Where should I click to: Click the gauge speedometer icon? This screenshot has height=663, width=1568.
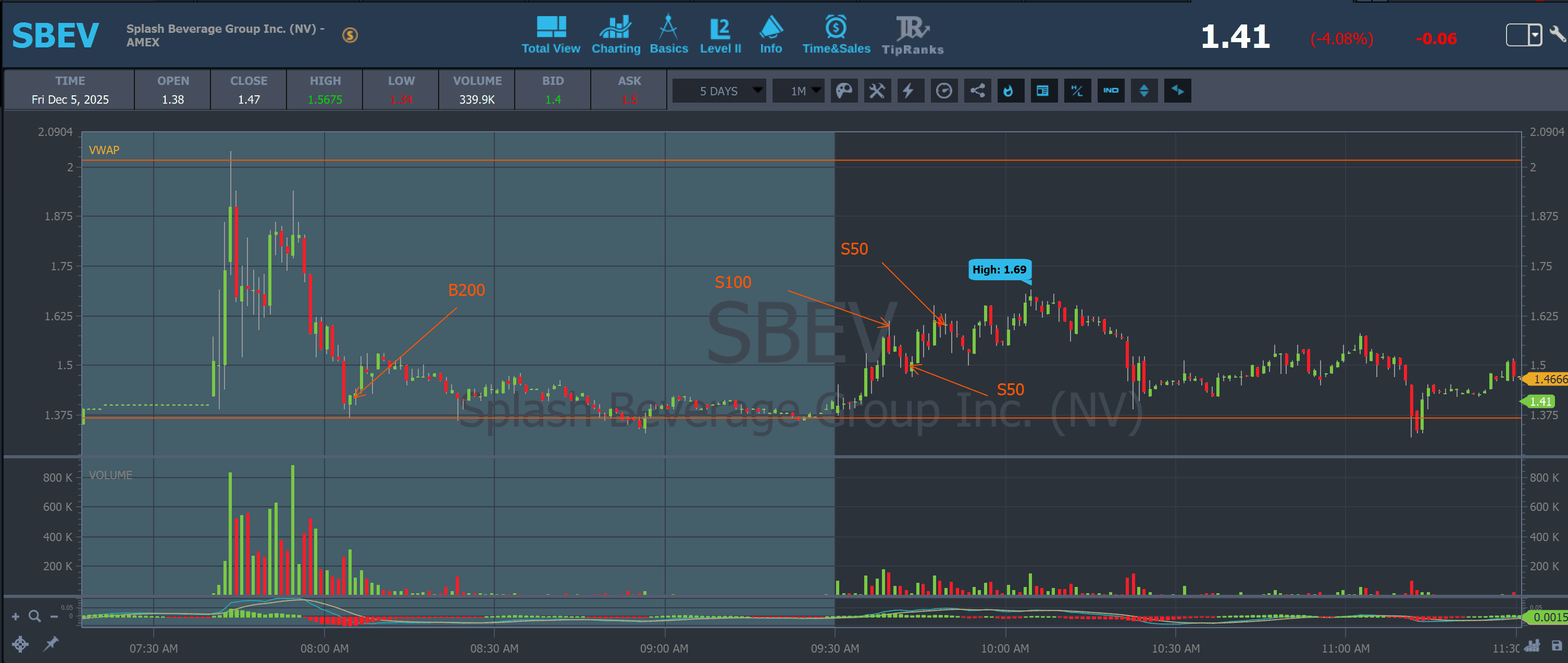click(x=943, y=91)
